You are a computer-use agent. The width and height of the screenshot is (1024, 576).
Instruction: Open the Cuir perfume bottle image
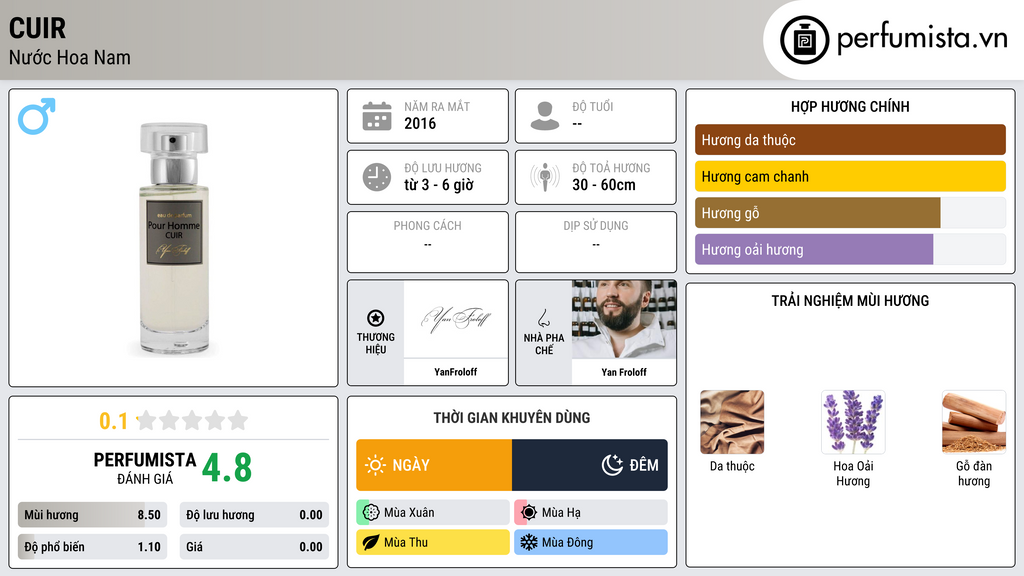point(174,238)
